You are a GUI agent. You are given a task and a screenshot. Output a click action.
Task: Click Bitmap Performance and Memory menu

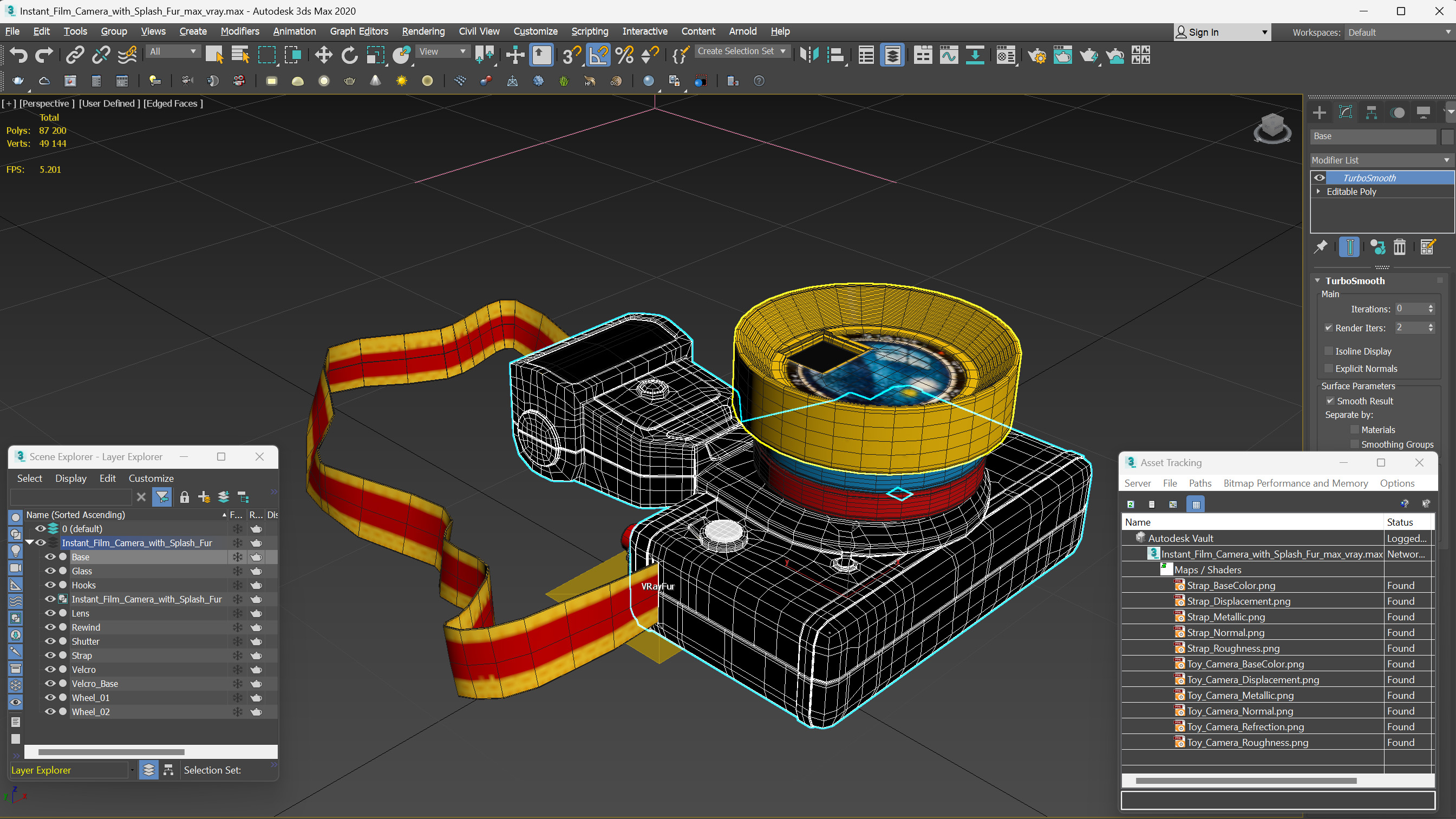[1295, 483]
